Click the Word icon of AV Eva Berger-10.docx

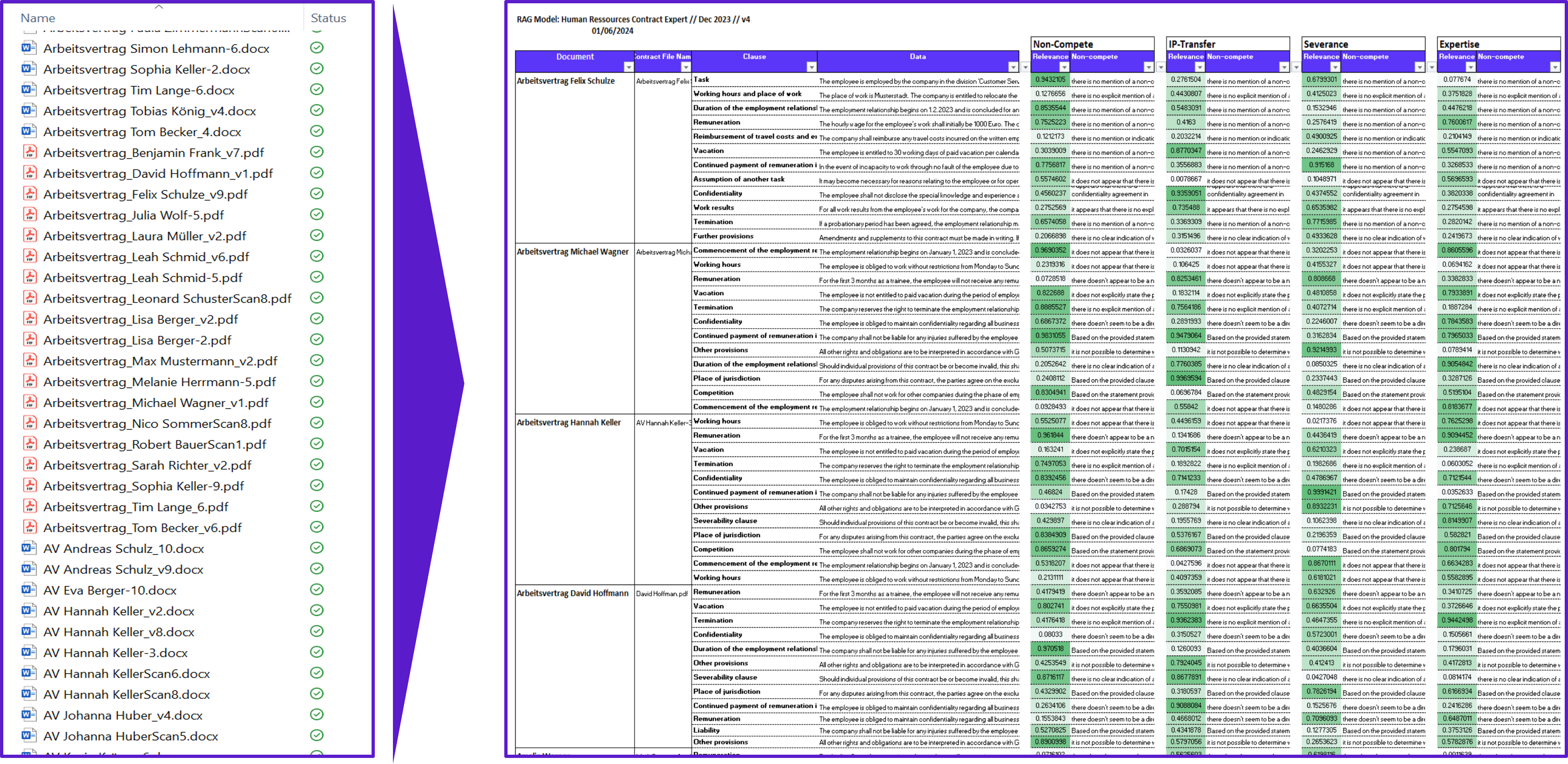tap(28, 590)
